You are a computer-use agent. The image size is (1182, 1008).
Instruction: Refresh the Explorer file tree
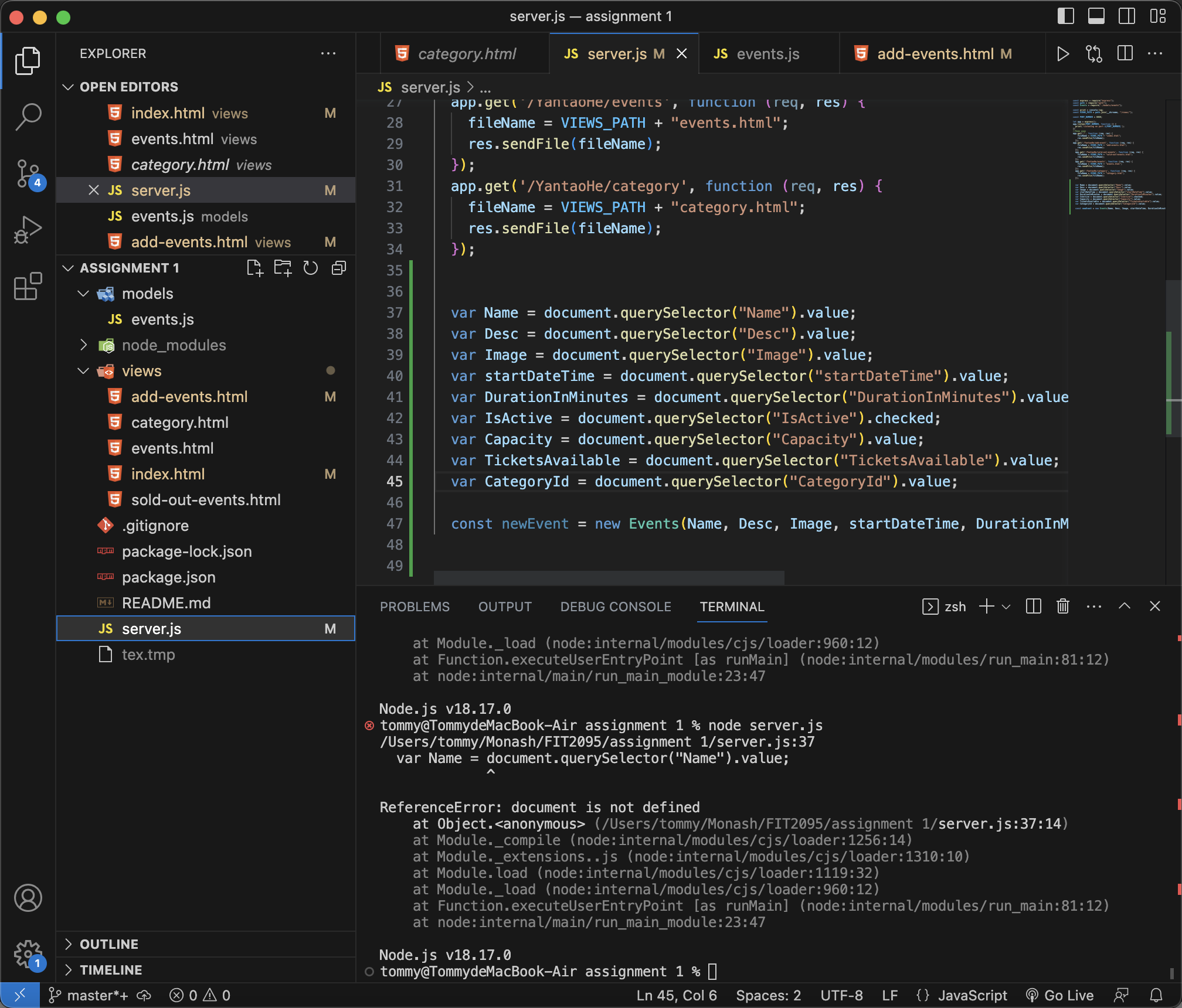[x=310, y=268]
